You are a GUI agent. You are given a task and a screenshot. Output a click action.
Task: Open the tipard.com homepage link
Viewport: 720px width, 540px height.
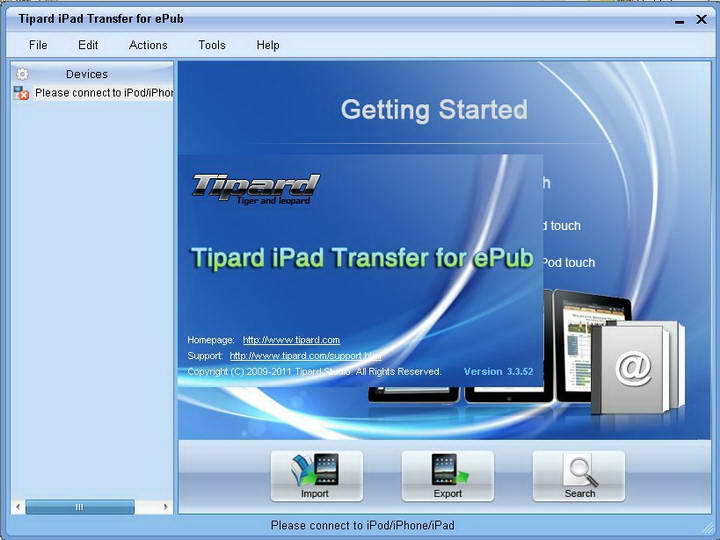tap(291, 340)
